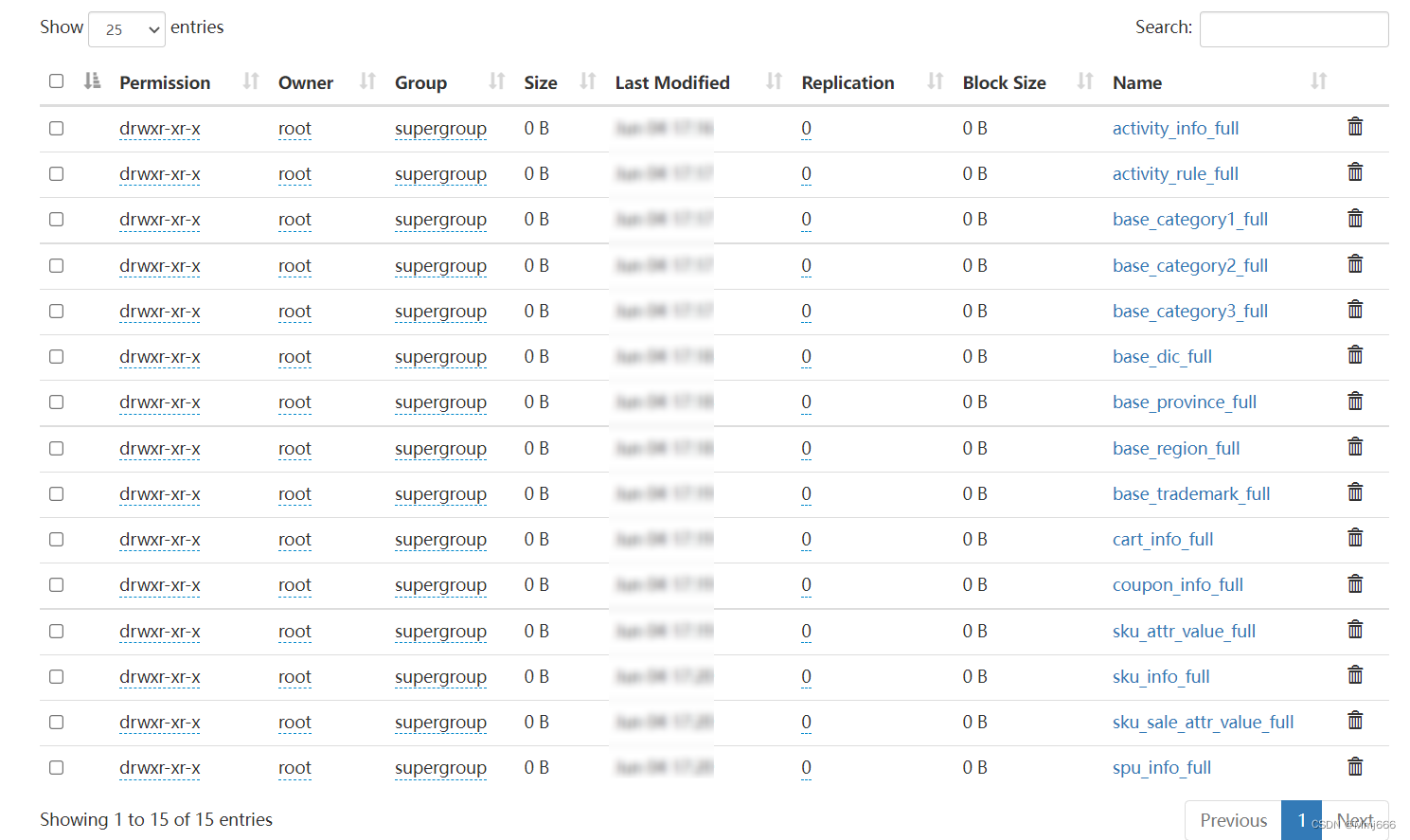This screenshot has height=840, width=1410.
Task: Delete the cart_info_full directory
Action: (x=1355, y=537)
